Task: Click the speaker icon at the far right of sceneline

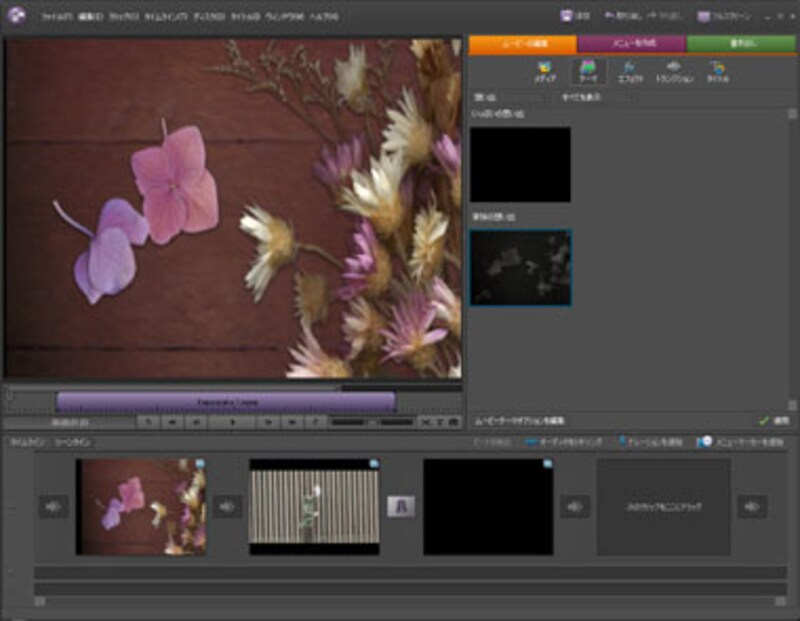Action: tap(752, 507)
